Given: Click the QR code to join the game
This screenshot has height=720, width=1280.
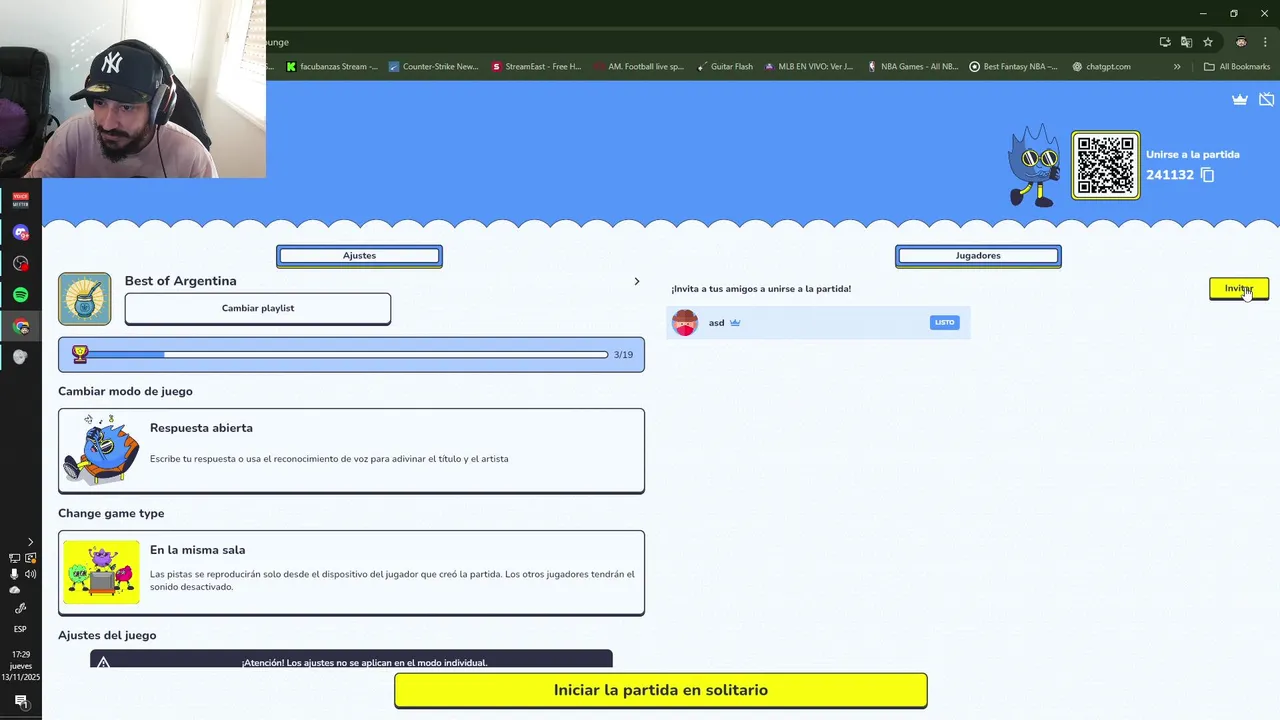Looking at the screenshot, I should pos(1106,165).
